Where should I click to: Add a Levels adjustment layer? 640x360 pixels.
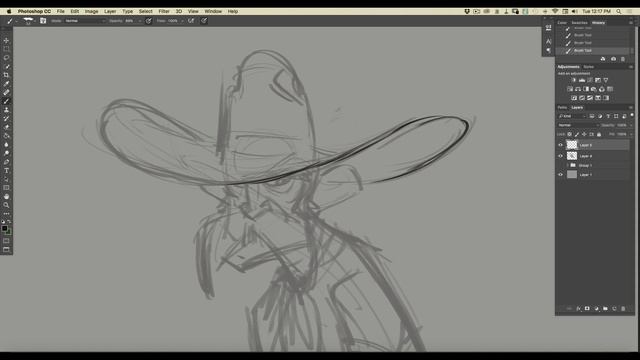pyautogui.click(x=582, y=80)
